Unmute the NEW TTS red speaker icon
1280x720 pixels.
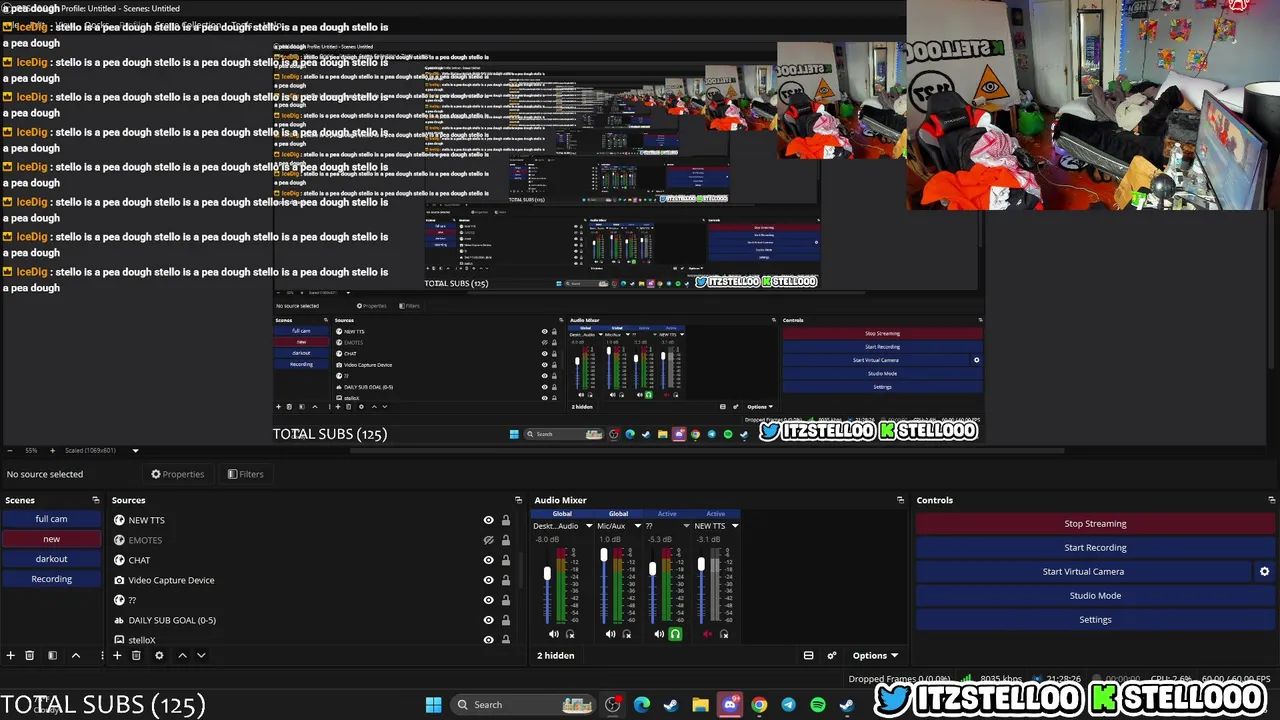[x=708, y=634]
